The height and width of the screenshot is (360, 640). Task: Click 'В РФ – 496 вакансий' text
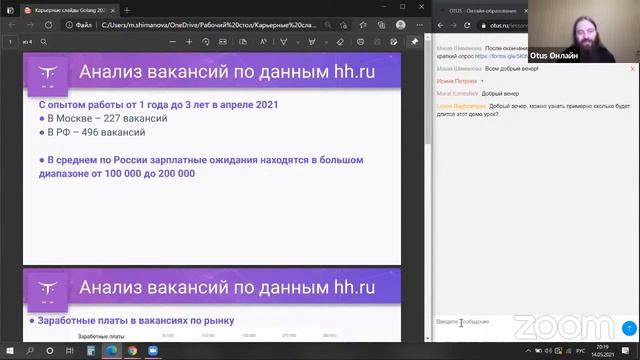[96, 132]
